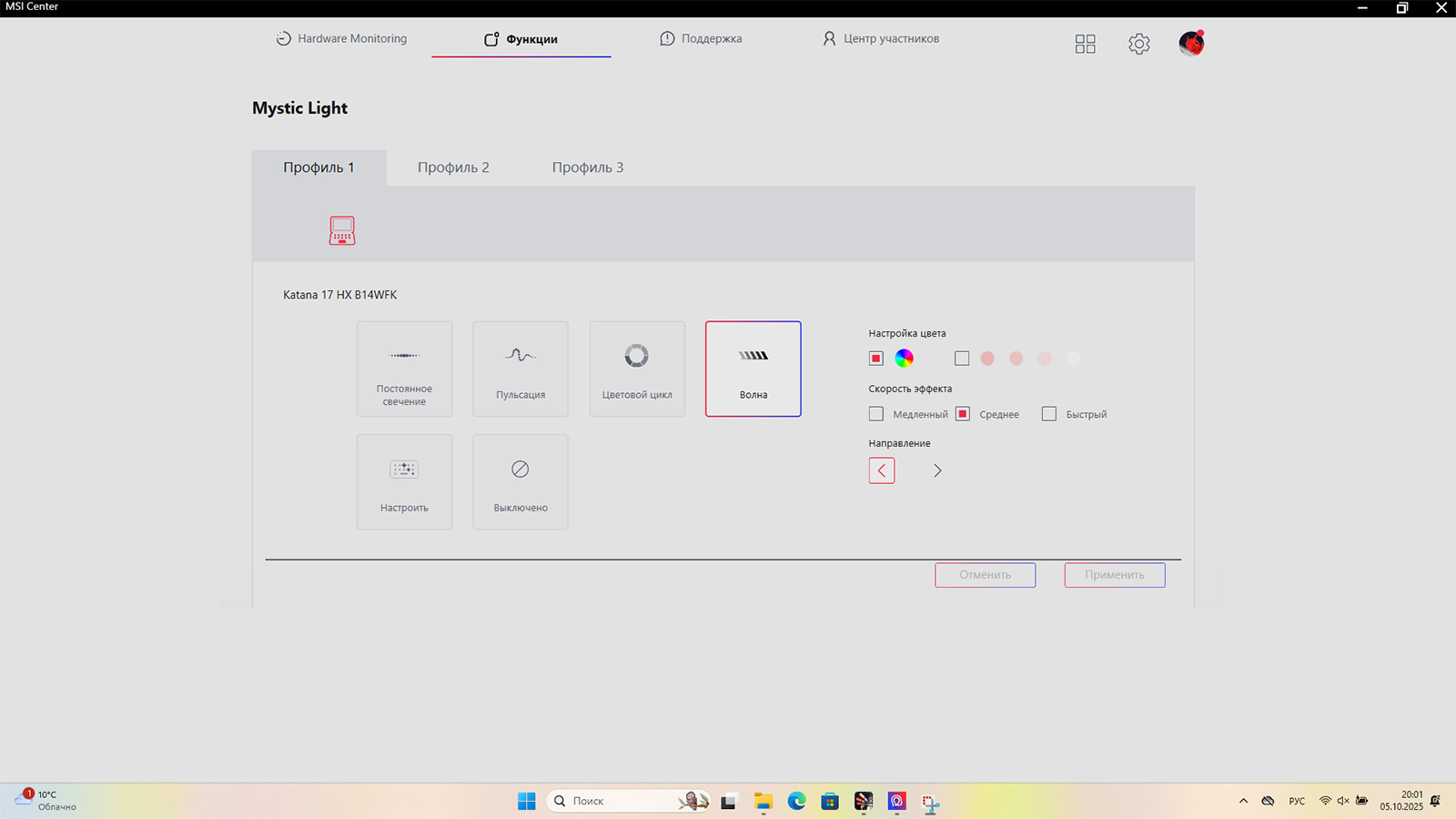Enable slow speed checkbox (Медленный)
The height and width of the screenshot is (819, 1456).
click(x=876, y=414)
